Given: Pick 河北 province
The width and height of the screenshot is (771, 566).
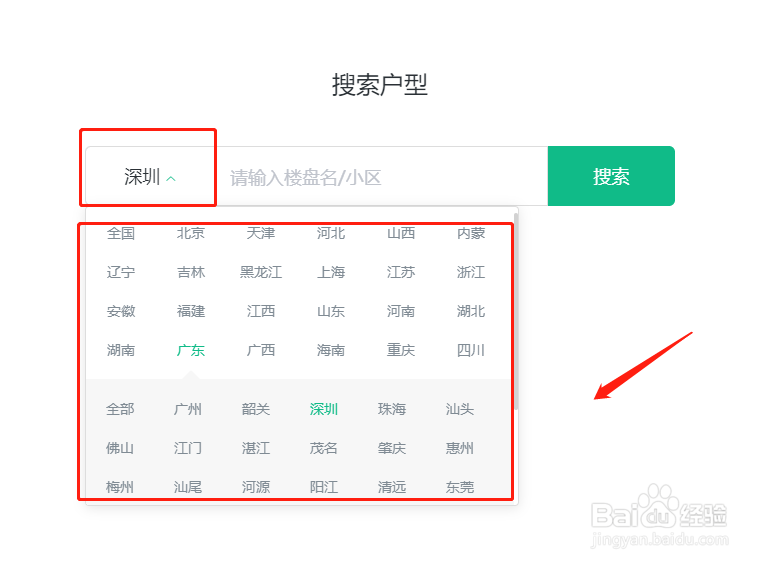Looking at the screenshot, I should 331,233.
